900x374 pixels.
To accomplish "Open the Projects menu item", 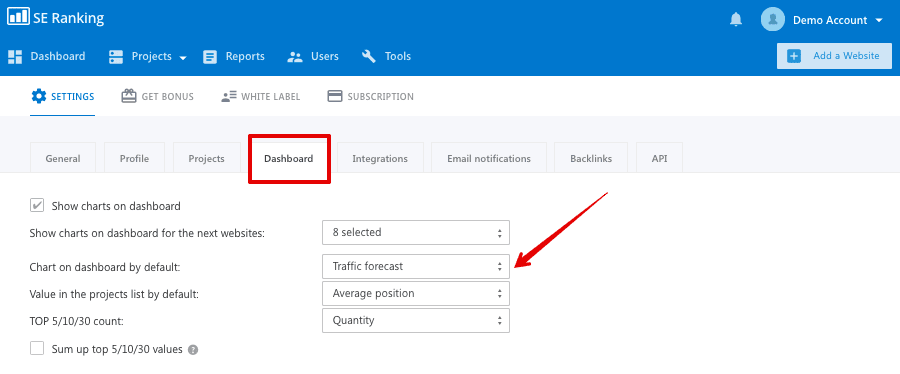I will pos(152,56).
